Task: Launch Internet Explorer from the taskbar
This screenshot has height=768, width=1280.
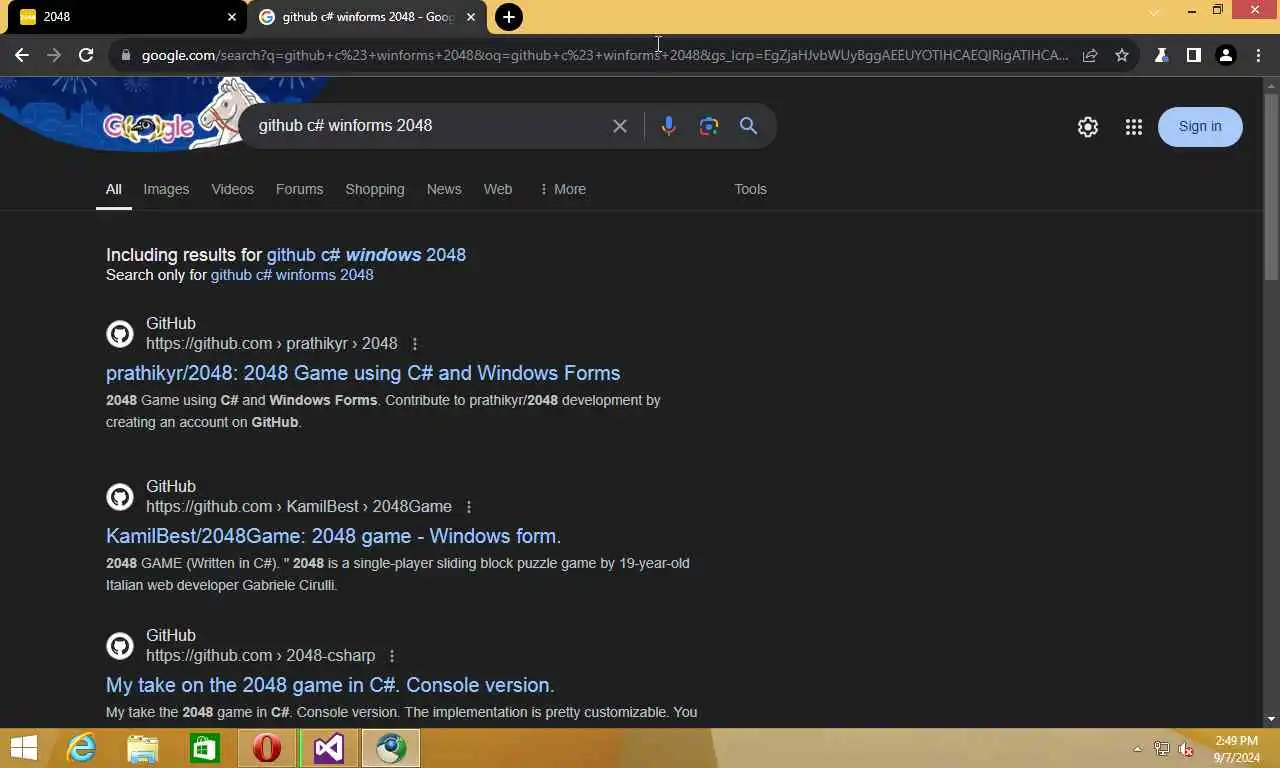Action: pyautogui.click(x=81, y=748)
